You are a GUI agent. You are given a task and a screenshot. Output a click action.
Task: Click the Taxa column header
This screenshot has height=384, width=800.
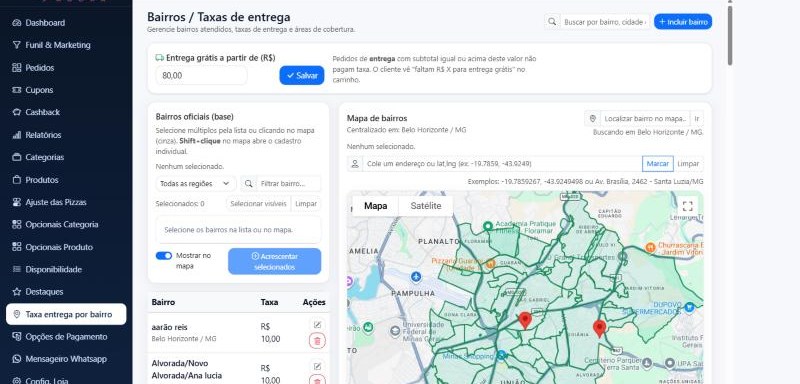click(x=269, y=302)
